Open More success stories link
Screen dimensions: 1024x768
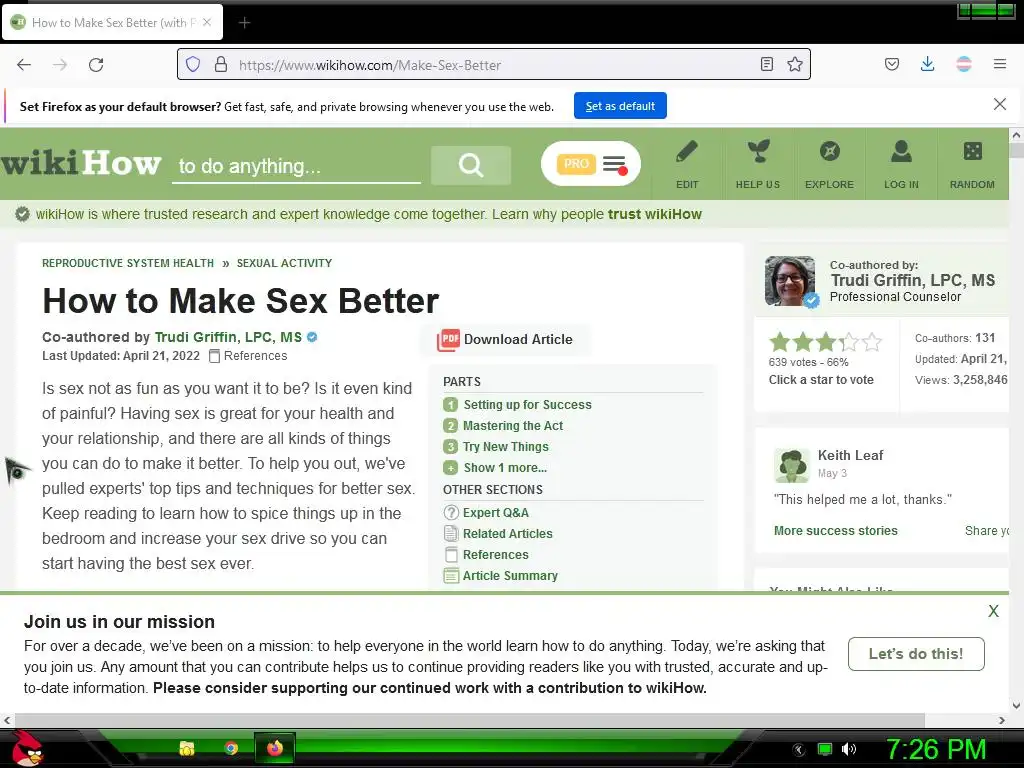pyautogui.click(x=835, y=531)
